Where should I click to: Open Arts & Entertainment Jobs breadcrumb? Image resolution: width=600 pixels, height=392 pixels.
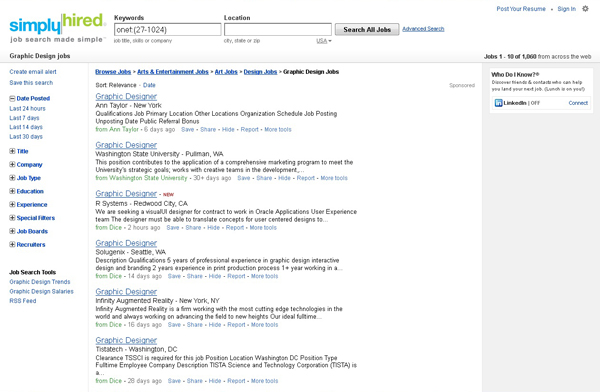pos(173,72)
